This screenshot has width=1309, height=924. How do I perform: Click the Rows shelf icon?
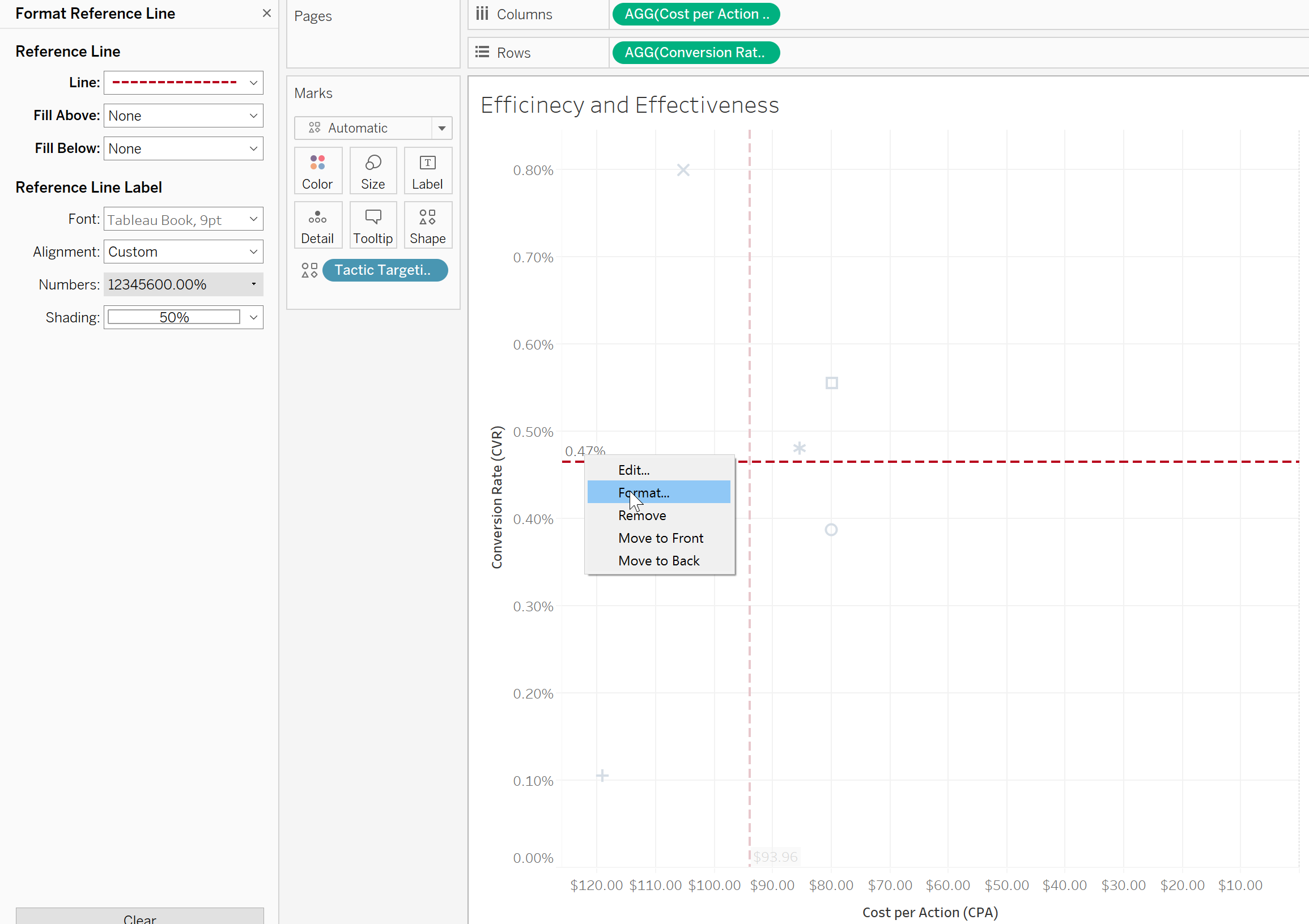point(482,53)
